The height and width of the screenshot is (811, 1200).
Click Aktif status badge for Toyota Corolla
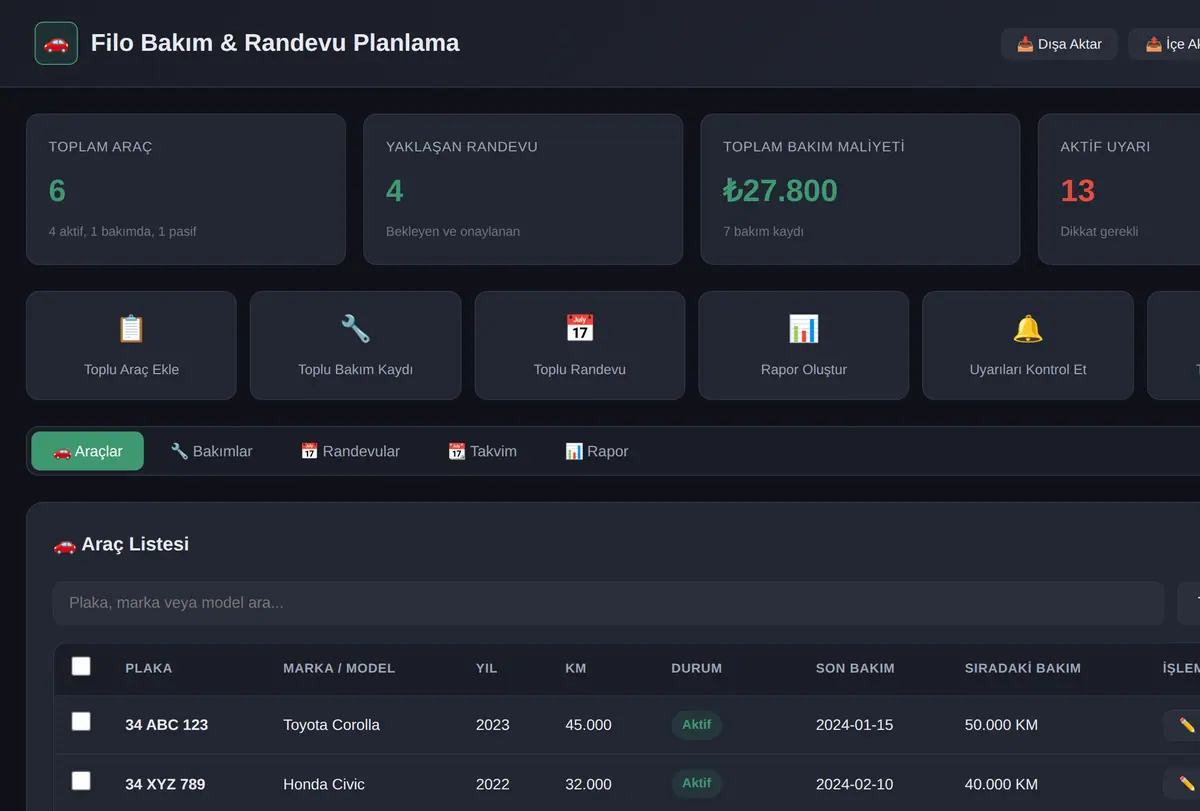(696, 724)
